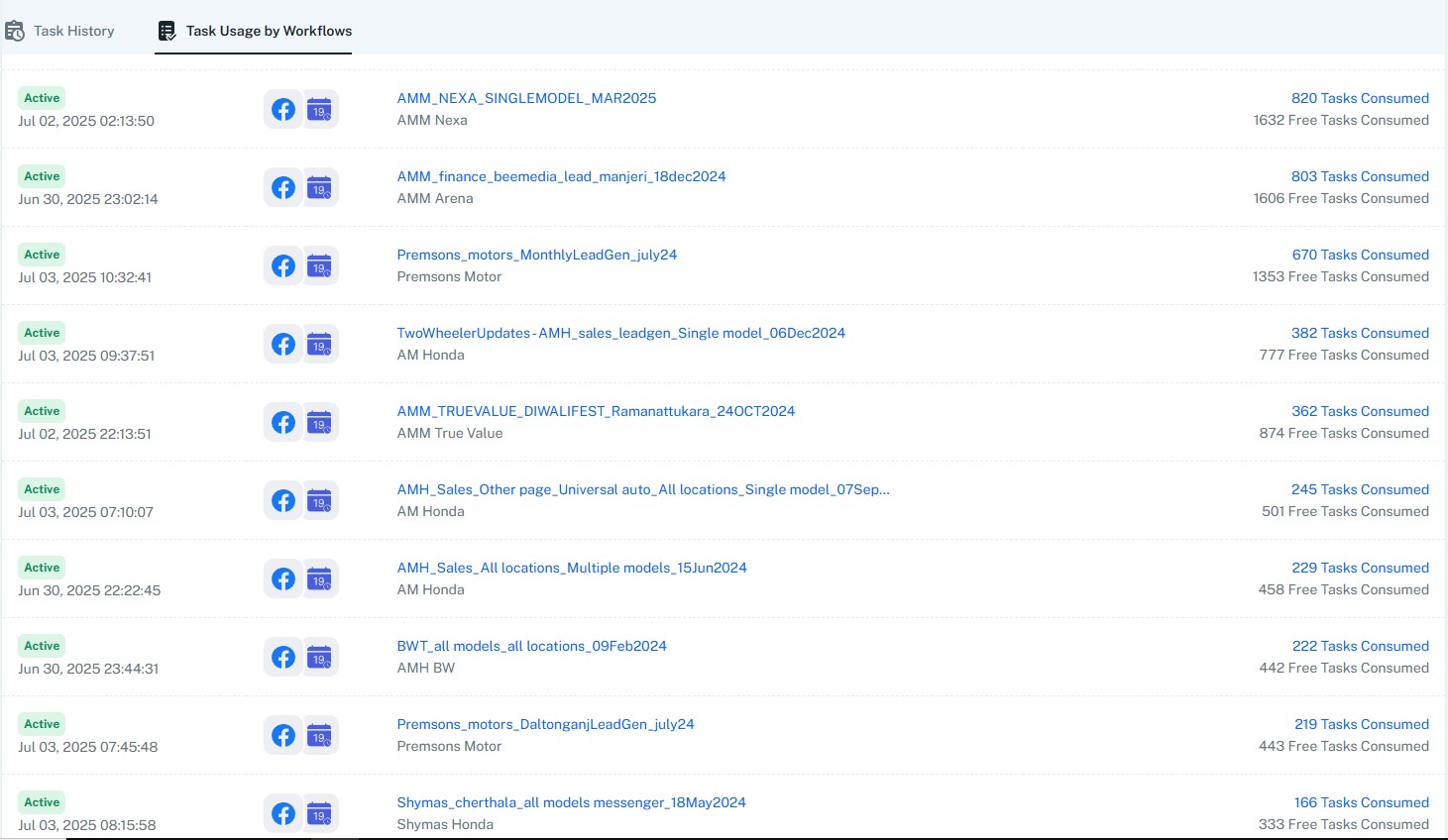Click Facebook icon for AMM_NEXA_SINGLEMODEL_MAR2025 workflow

tap(283, 109)
